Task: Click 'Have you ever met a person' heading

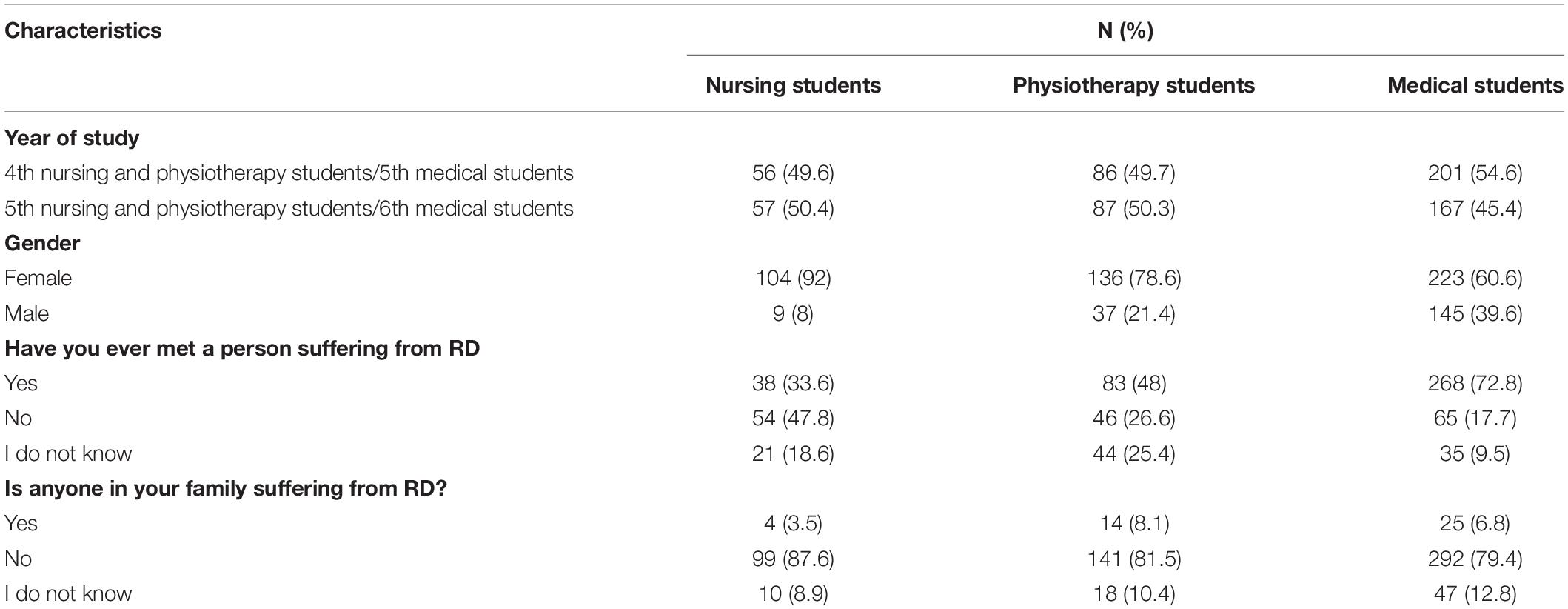Action: tap(242, 348)
